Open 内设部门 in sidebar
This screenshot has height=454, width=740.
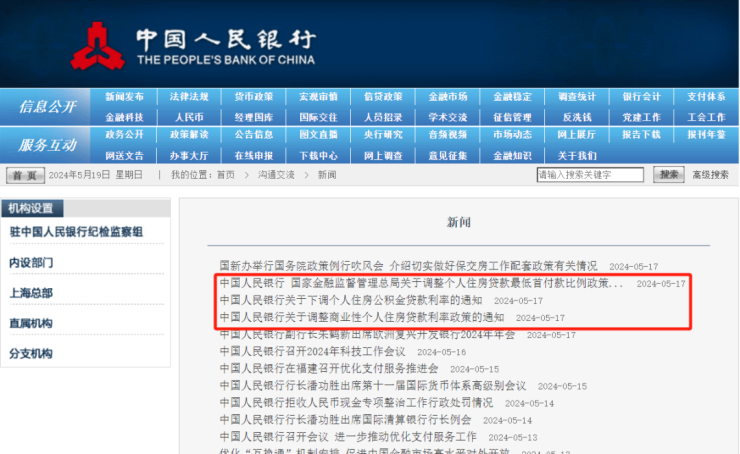coord(31,262)
